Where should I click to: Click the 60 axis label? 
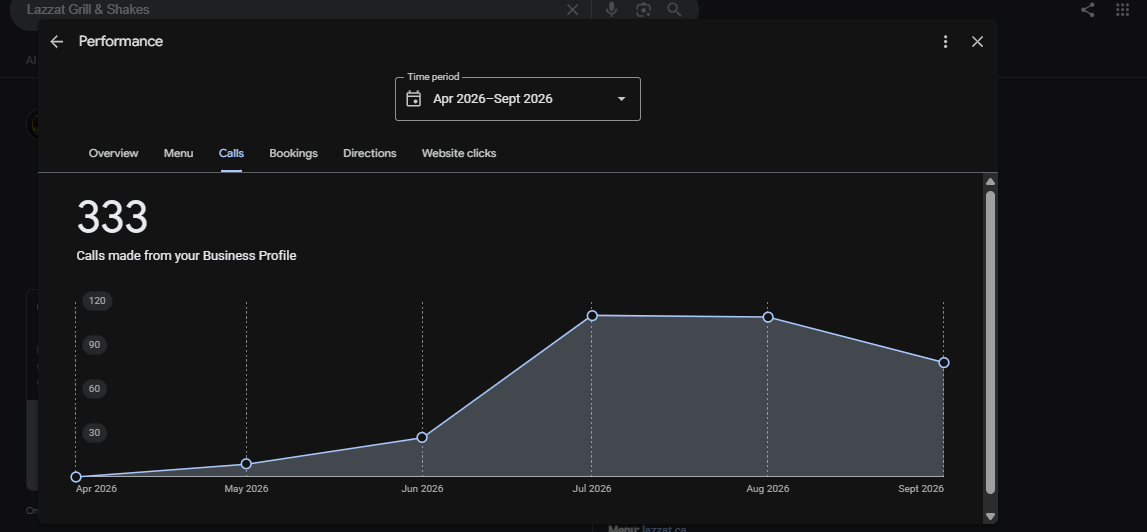(94, 389)
